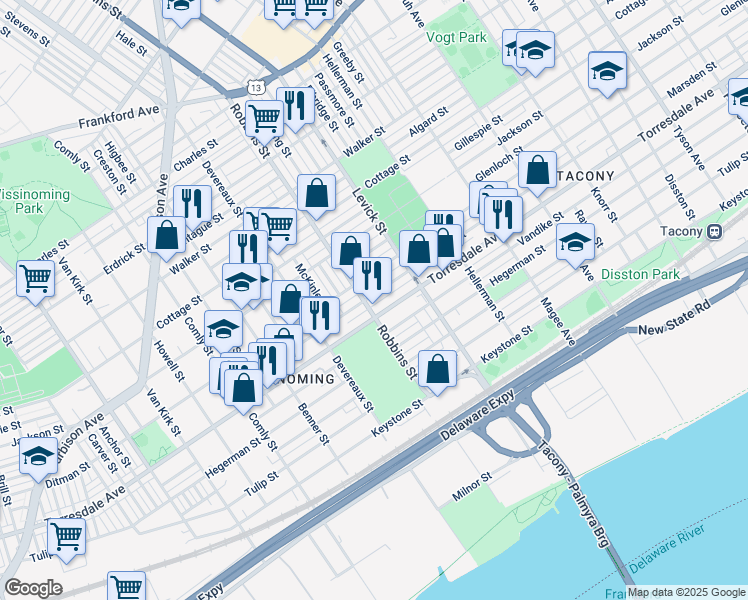Screen dimensions: 748x600
Task: Open the school marker by Ditman St
Action: tap(38, 456)
